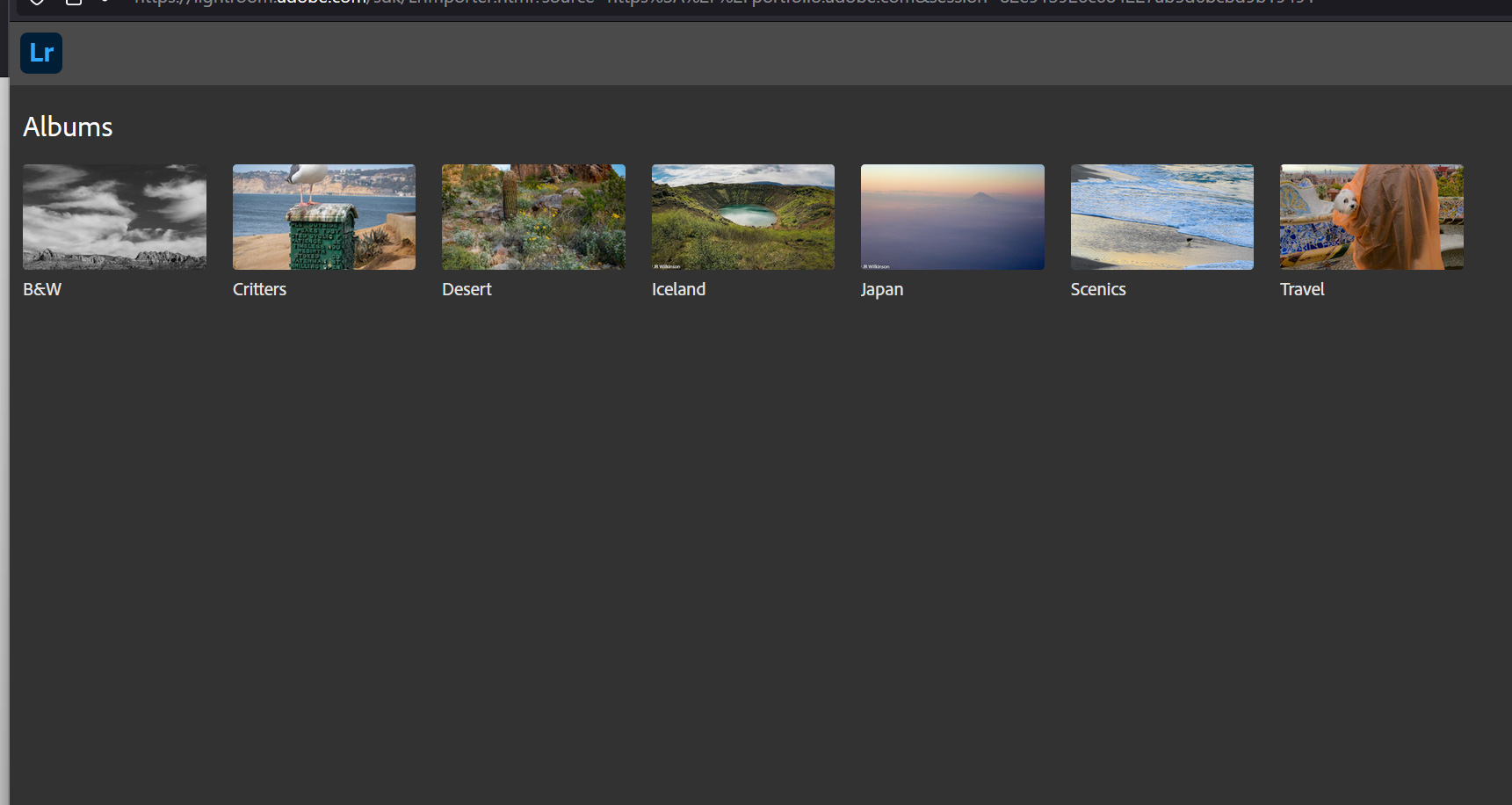Viewport: 1512px width, 805px height.
Task: Select the "Scenics" album label
Action: pyautogui.click(x=1098, y=289)
